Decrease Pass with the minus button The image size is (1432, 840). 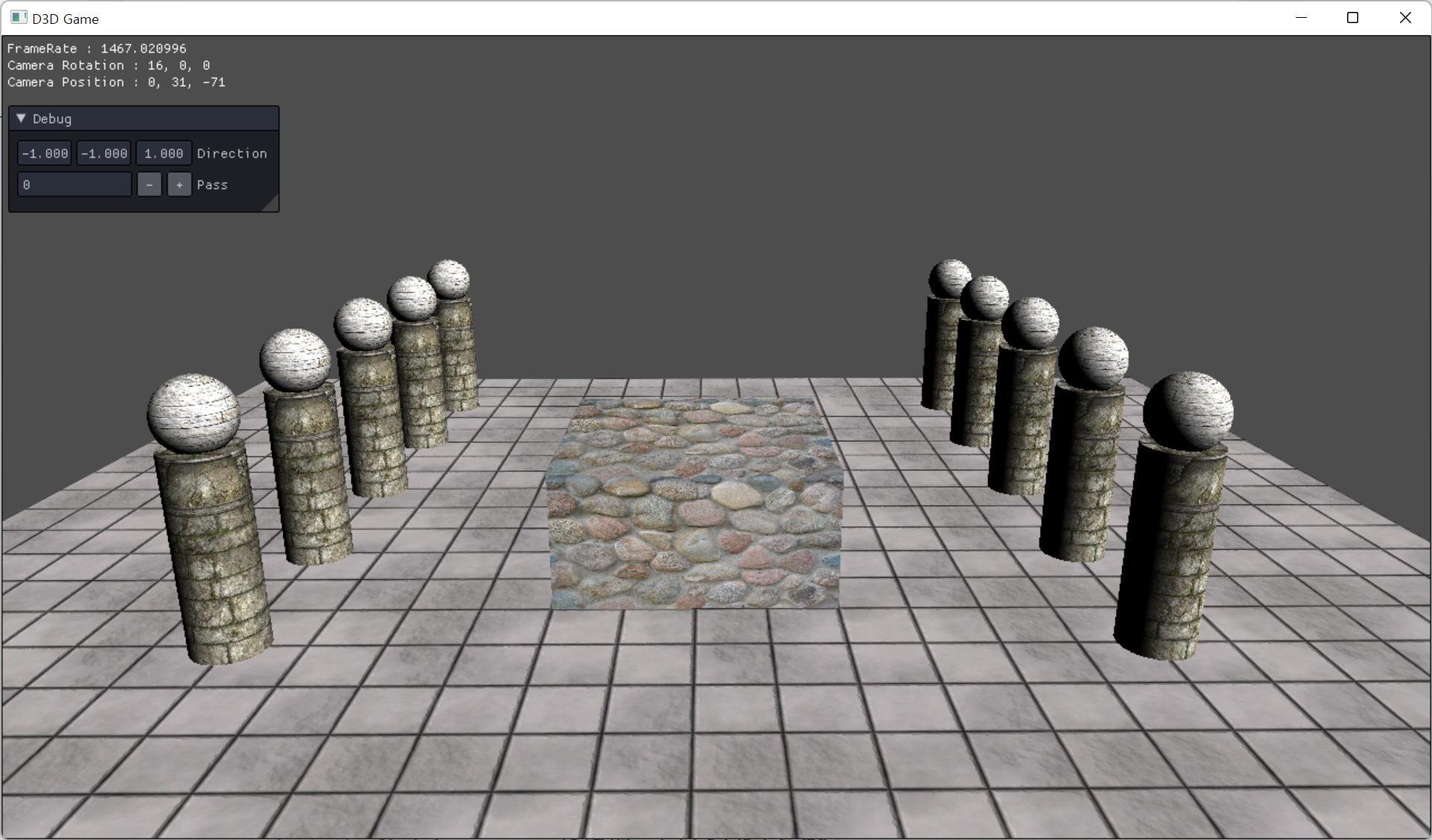click(x=149, y=185)
